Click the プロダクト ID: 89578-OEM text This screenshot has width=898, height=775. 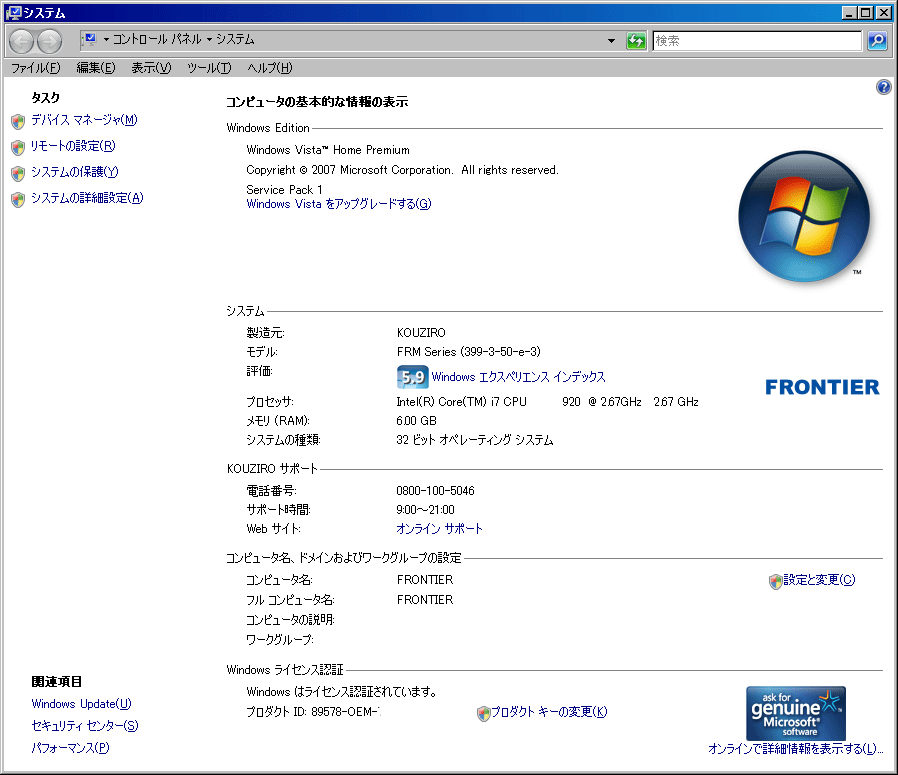click(x=313, y=712)
